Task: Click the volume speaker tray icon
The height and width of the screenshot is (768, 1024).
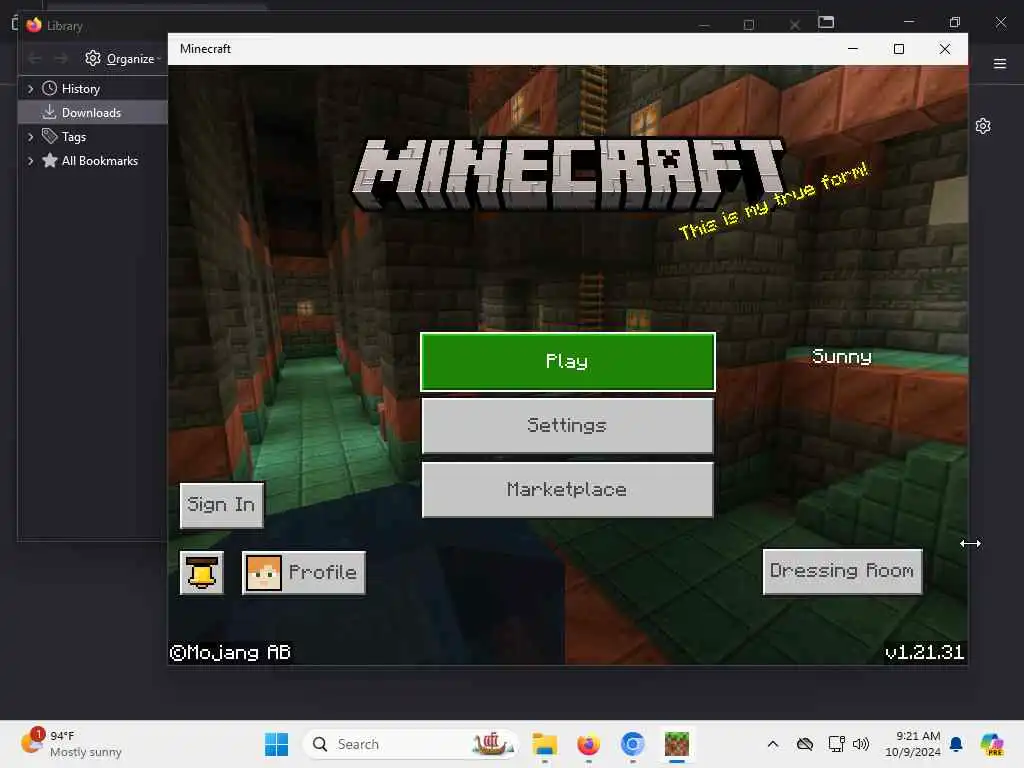Action: [861, 744]
